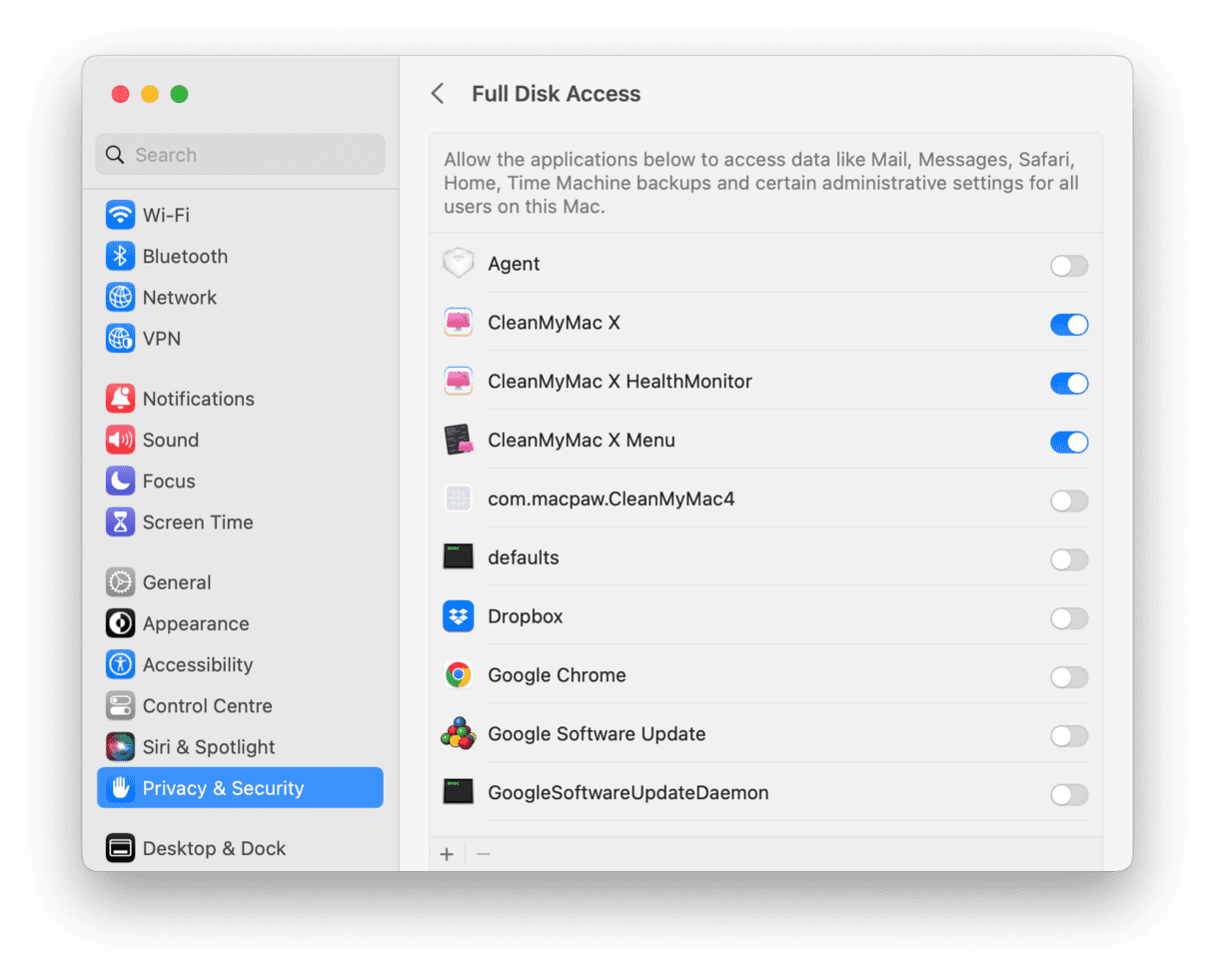Click the Google Software Update icon
Image resolution: width=1215 pixels, height=980 pixels.
pos(458,733)
